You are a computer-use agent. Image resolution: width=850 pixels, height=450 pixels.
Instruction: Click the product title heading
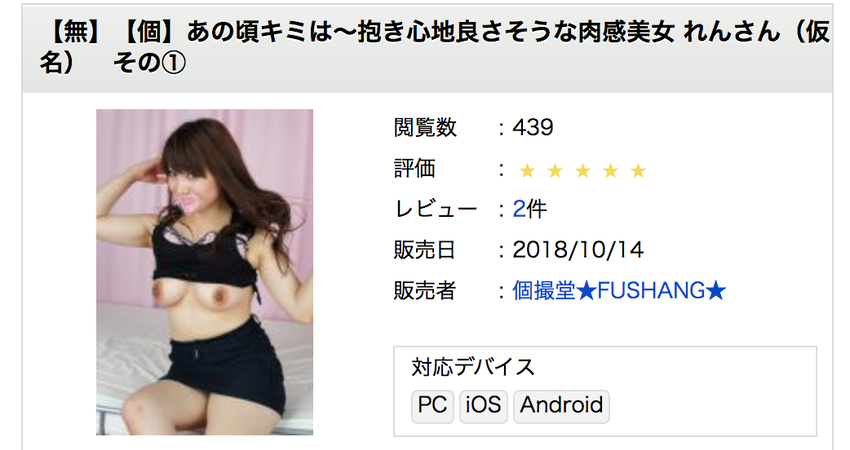click(x=435, y=48)
